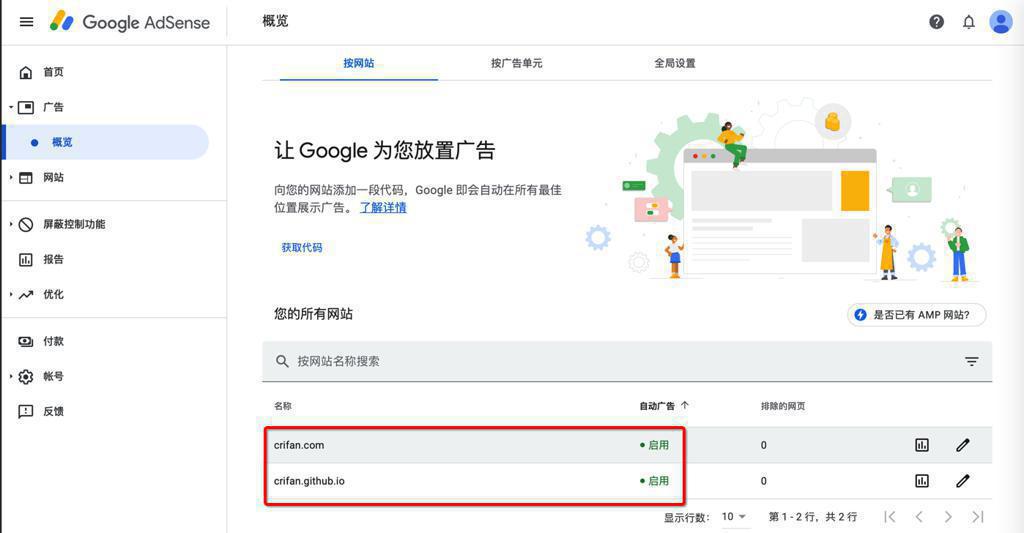This screenshot has height=533, width=1024.
Task: Switch to the 按广告单元 tab
Action: (517, 63)
